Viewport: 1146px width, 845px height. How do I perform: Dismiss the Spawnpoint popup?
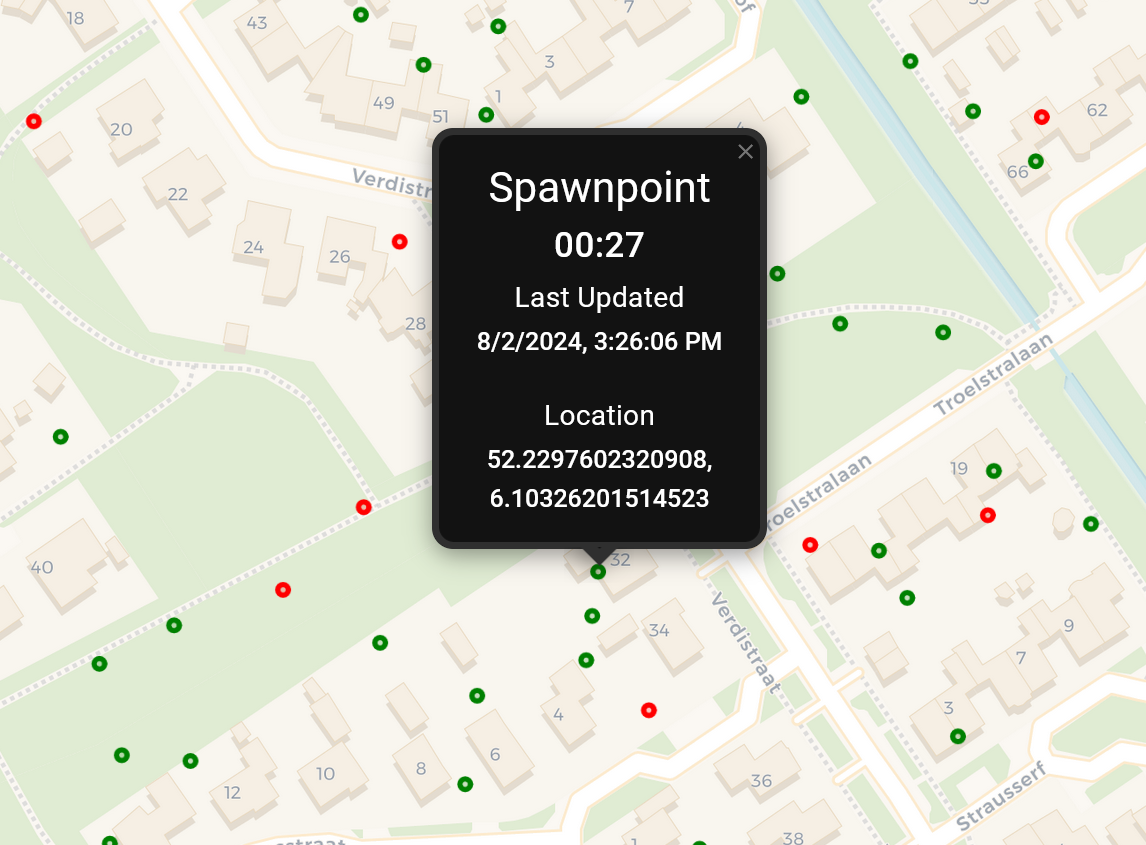click(x=745, y=152)
